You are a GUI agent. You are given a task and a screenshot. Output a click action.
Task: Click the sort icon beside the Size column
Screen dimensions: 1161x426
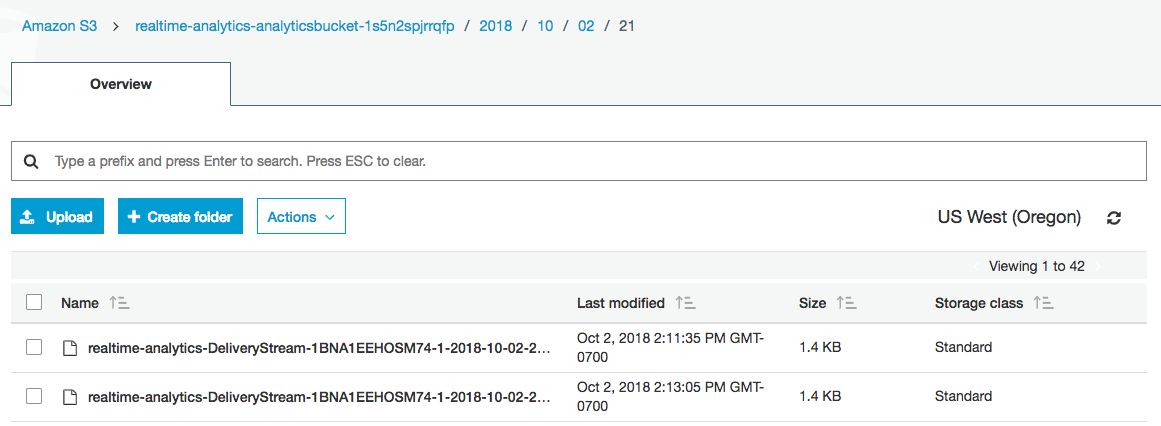846,303
